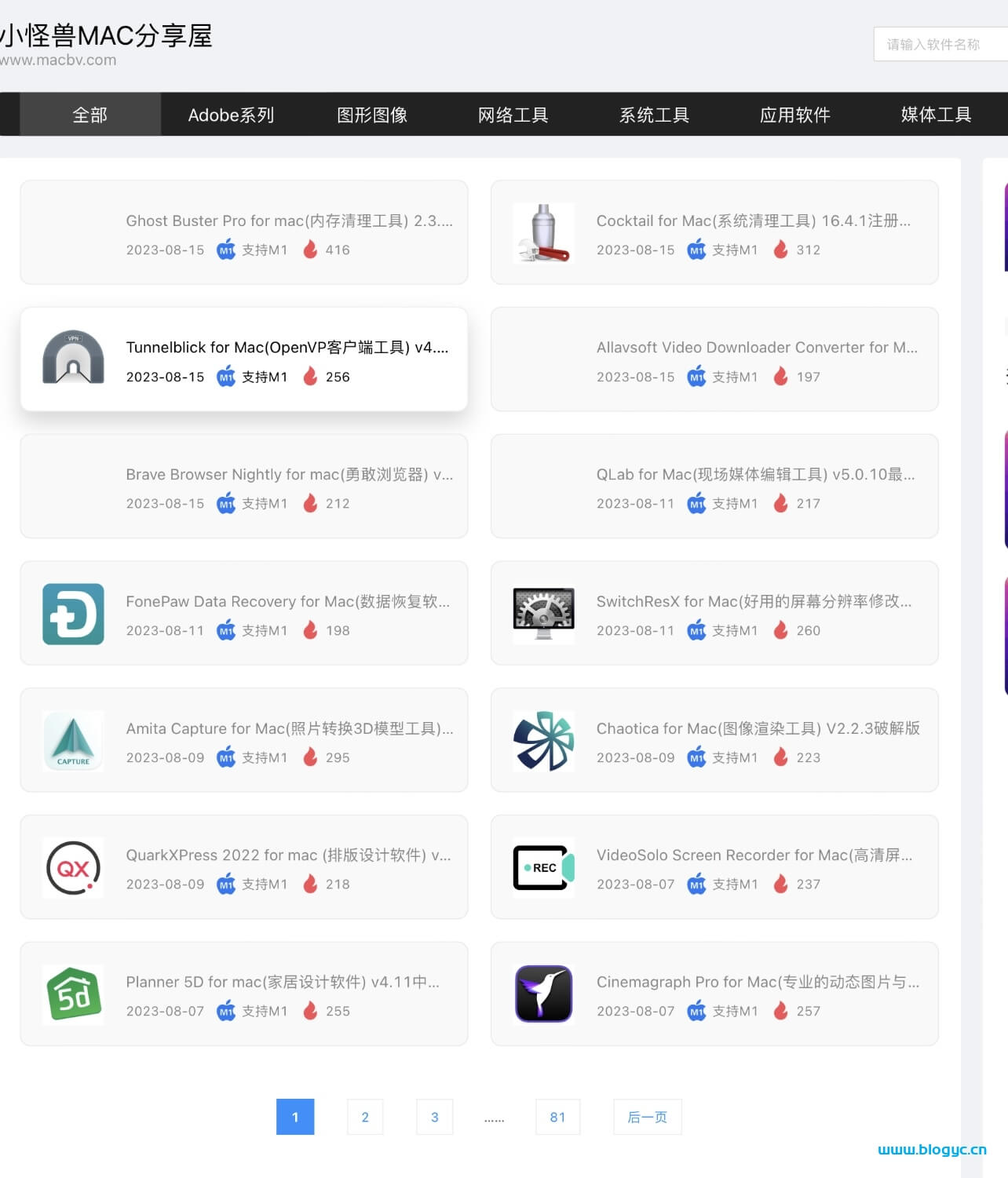
Task: Open SwitchResX for Mac title link
Action: tap(754, 601)
